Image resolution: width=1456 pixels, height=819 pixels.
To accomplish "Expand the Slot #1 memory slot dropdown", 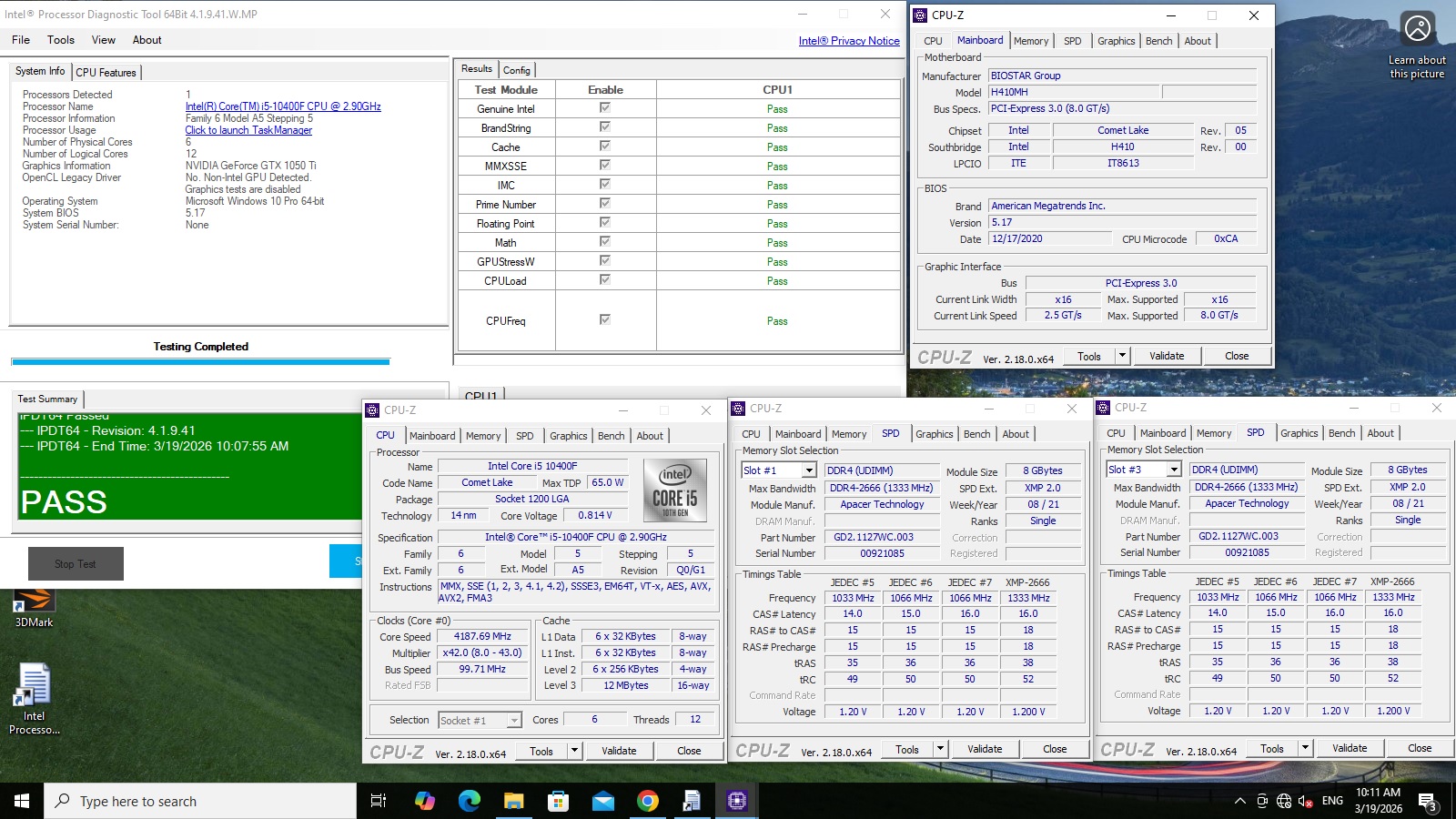I will pos(808,470).
